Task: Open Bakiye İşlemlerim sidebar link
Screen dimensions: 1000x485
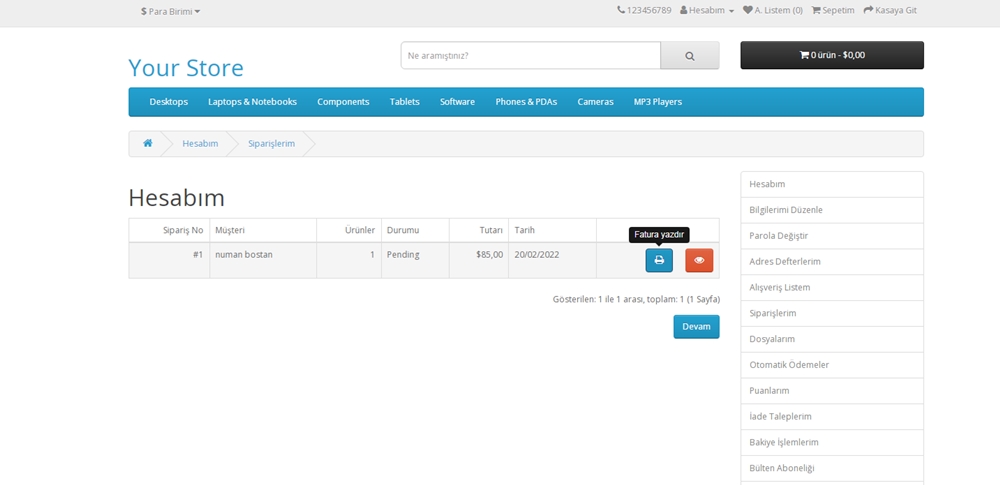Action: (x=832, y=442)
